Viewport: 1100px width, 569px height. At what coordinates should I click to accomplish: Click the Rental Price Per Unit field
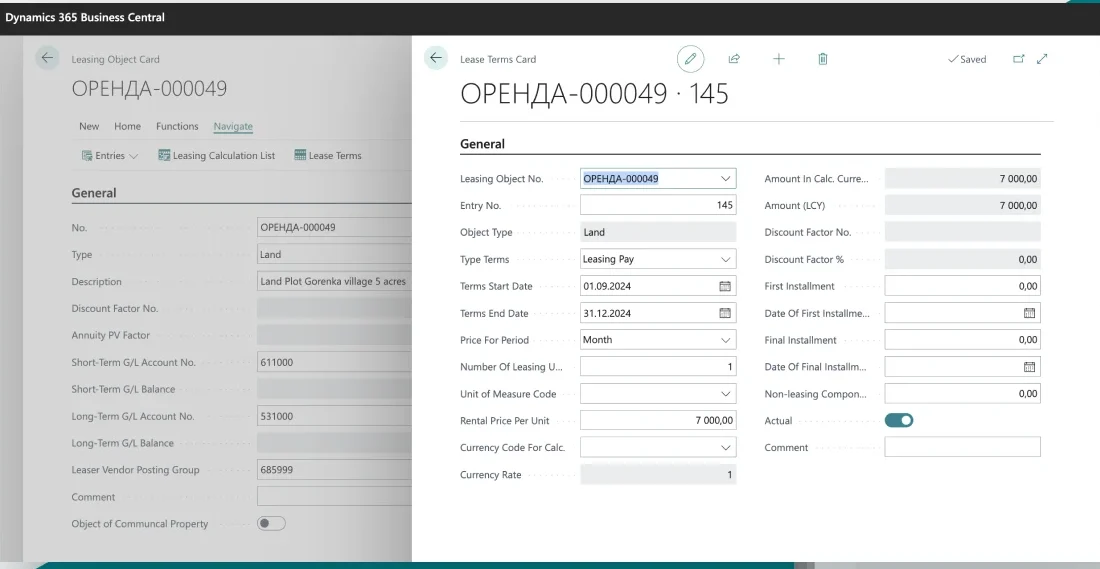click(x=657, y=421)
